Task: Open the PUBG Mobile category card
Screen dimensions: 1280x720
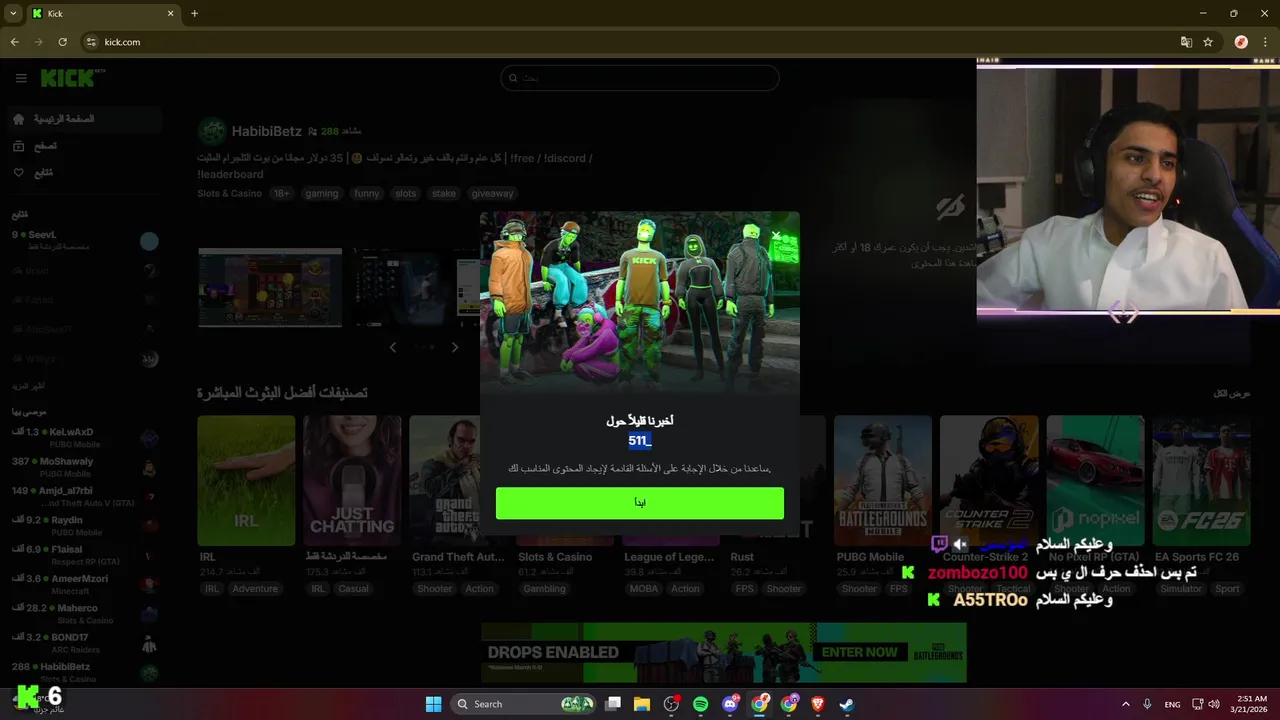Action: [883, 480]
